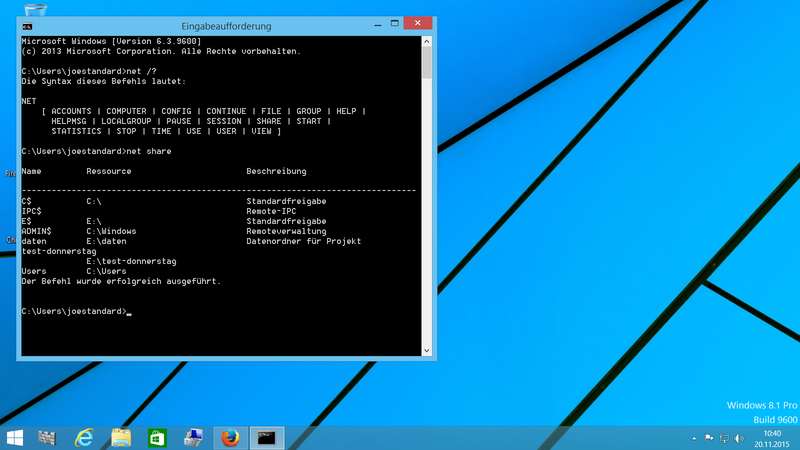The width and height of the screenshot is (800, 450).
Task: Launch Internet Explorer from the taskbar
Action: coord(84,438)
